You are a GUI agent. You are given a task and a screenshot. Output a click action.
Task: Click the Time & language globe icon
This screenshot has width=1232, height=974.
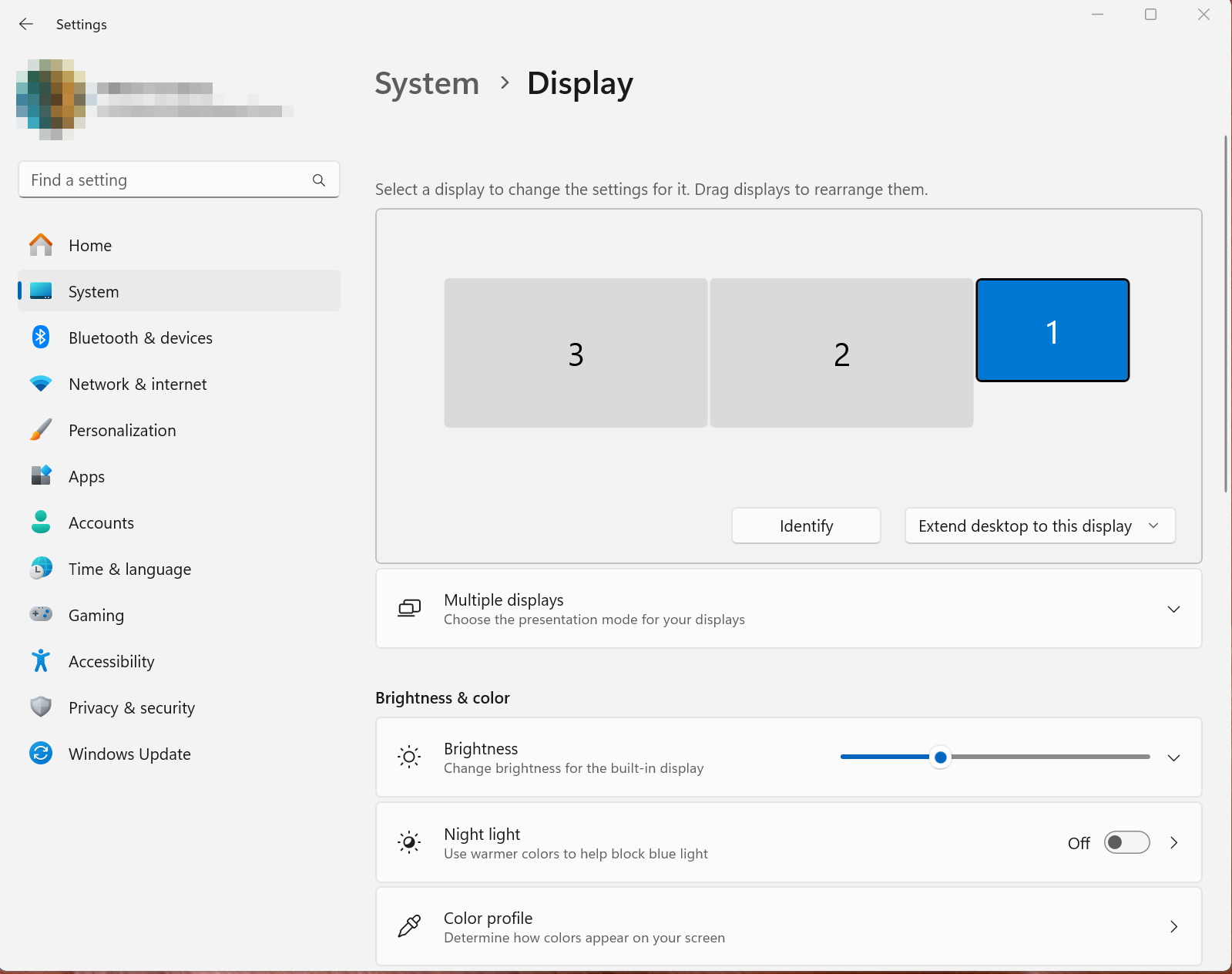coord(41,568)
